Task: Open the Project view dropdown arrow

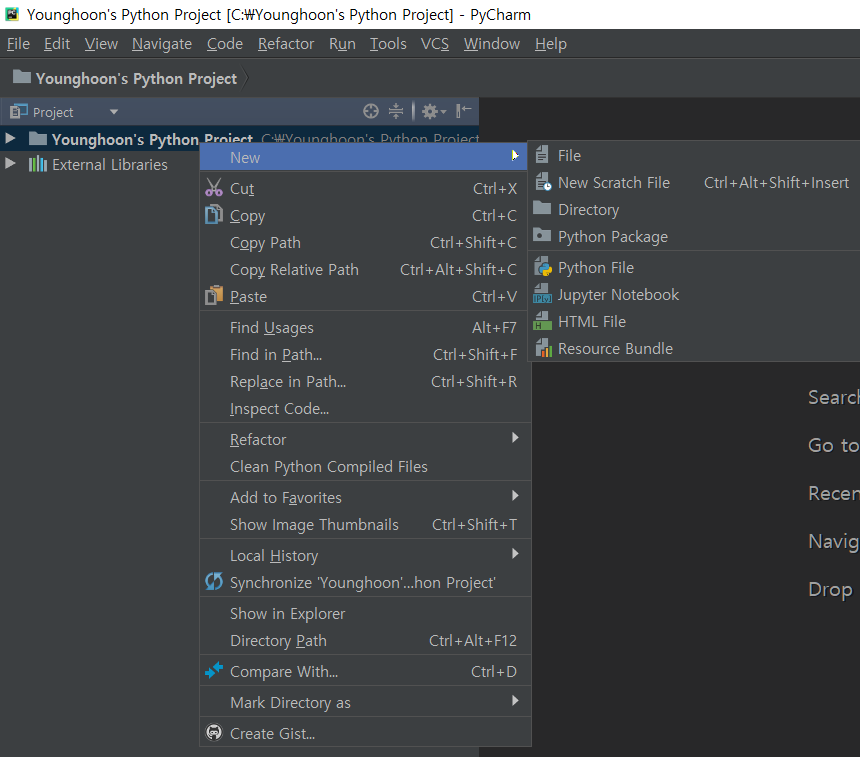Action: pyautogui.click(x=114, y=112)
